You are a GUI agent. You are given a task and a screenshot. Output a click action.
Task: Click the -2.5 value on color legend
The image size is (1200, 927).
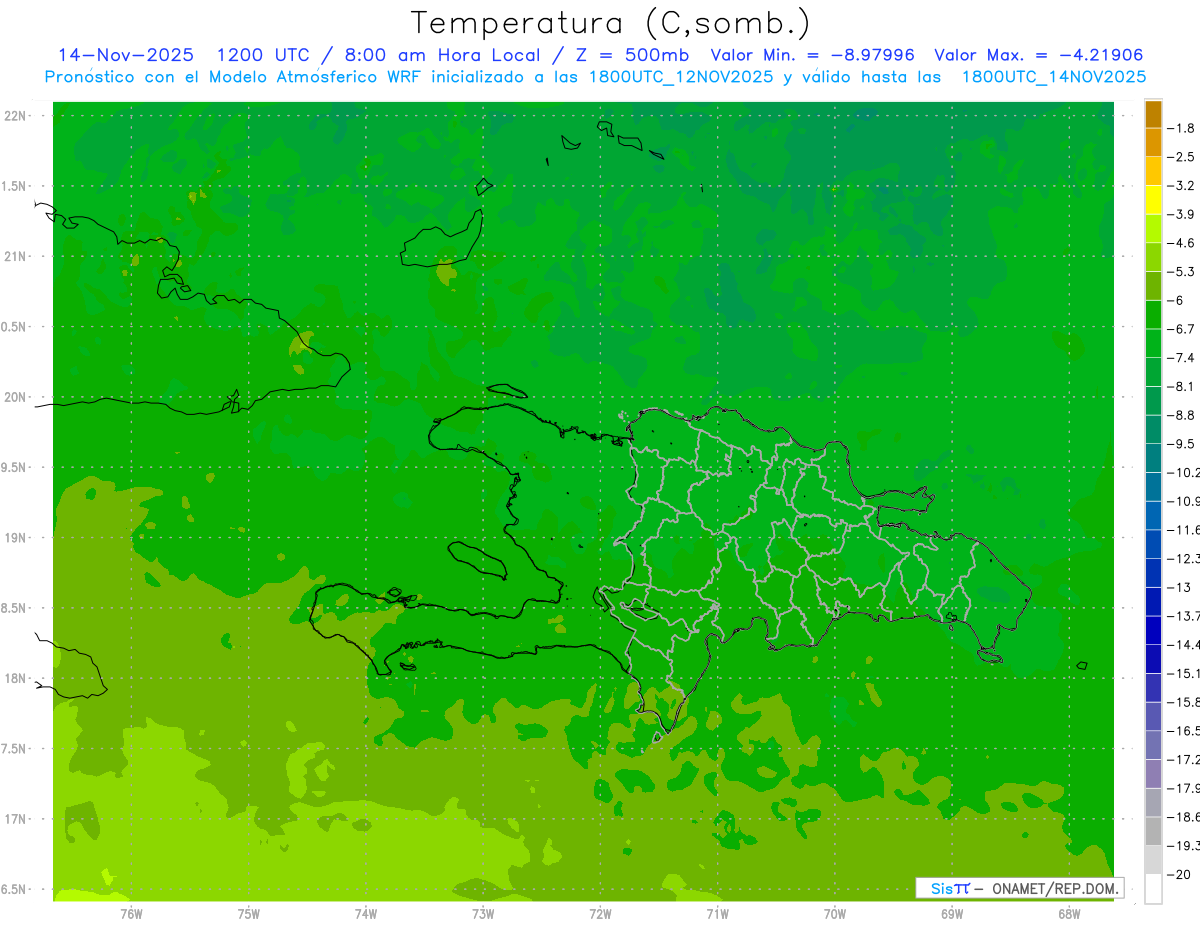[x=1181, y=157]
